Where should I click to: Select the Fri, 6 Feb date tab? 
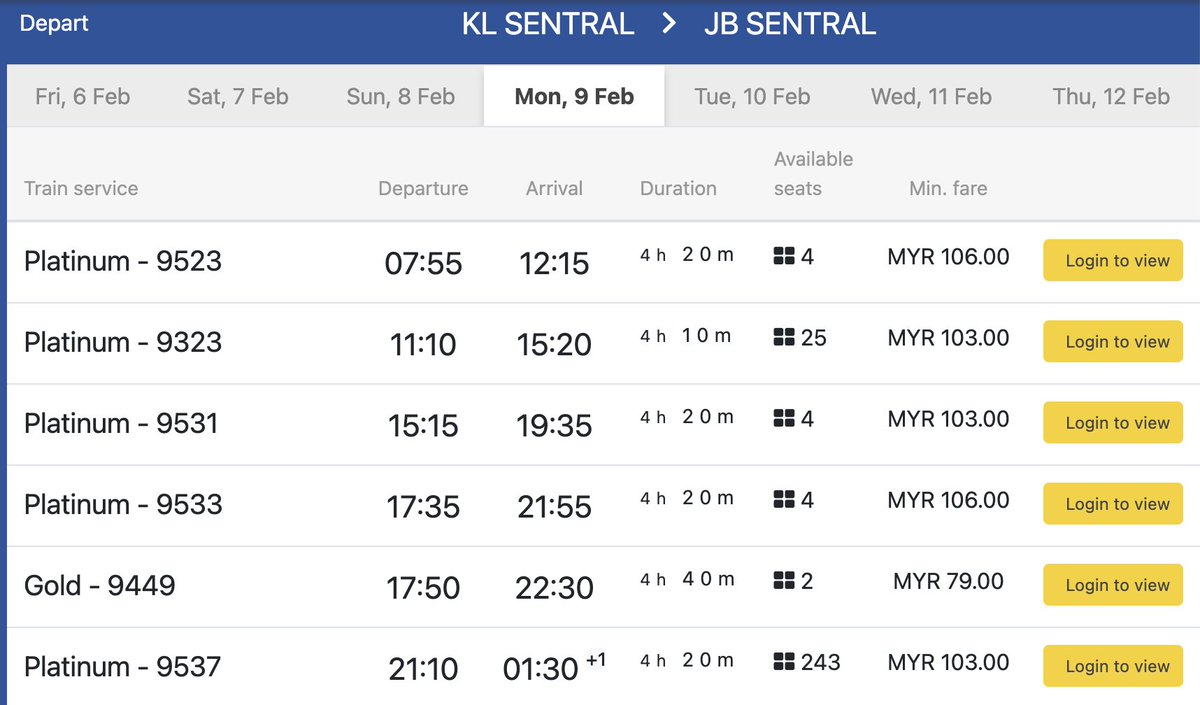point(82,97)
